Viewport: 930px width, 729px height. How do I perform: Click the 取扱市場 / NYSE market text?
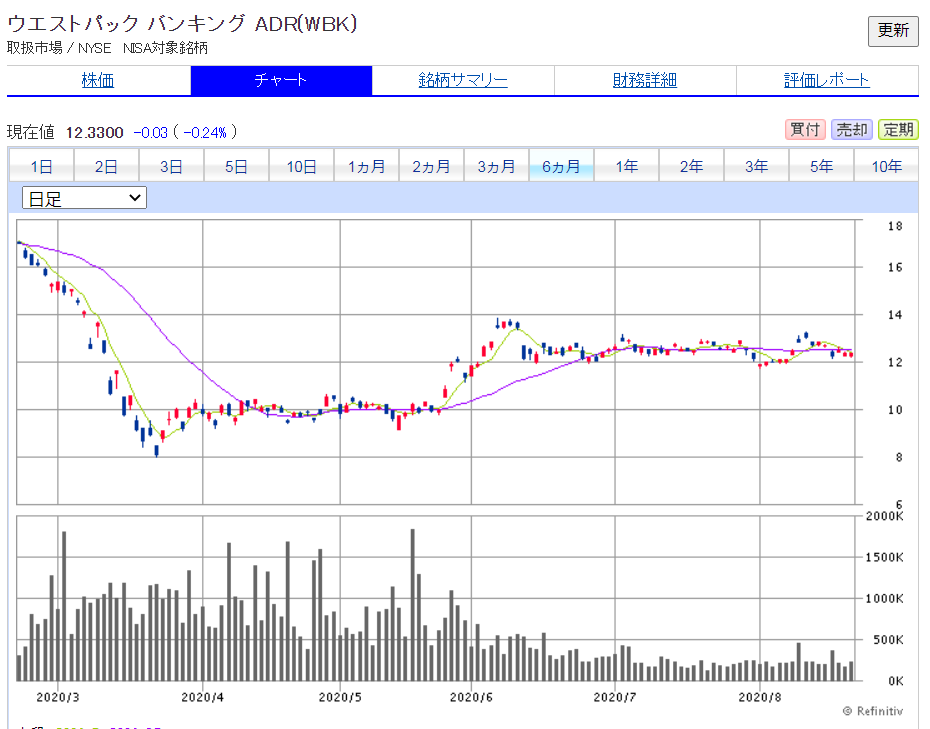(59, 48)
